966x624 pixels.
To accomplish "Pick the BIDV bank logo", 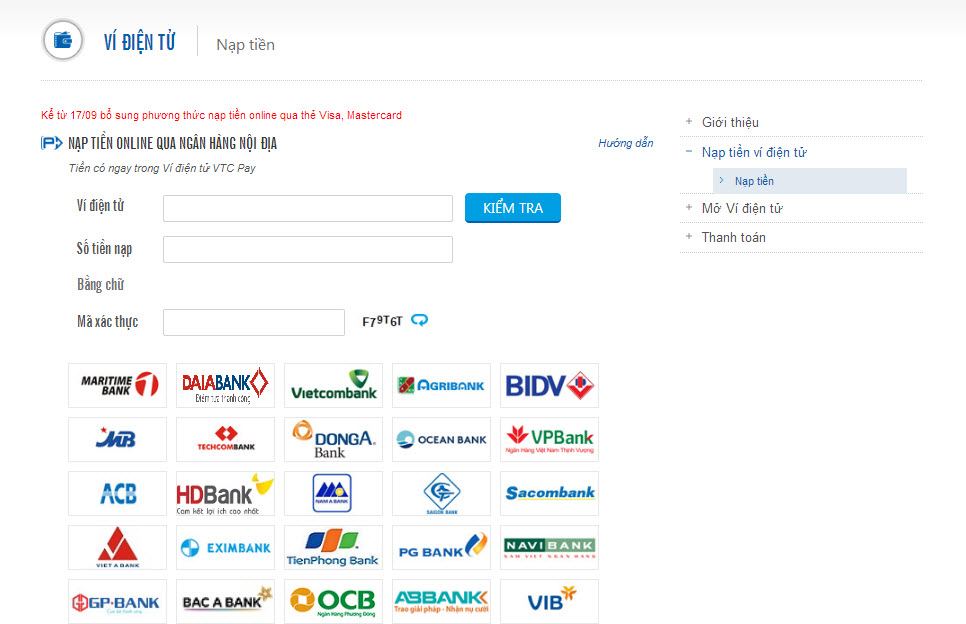I will pyautogui.click(x=550, y=386).
